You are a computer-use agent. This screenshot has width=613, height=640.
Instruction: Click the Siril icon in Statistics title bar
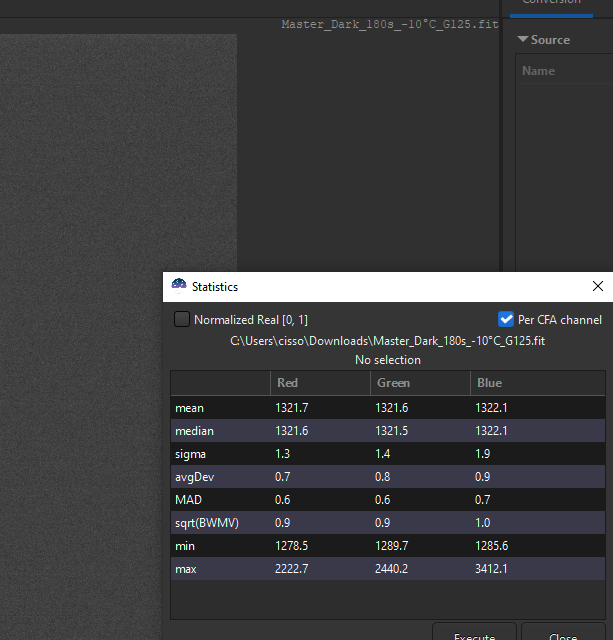pos(179,286)
